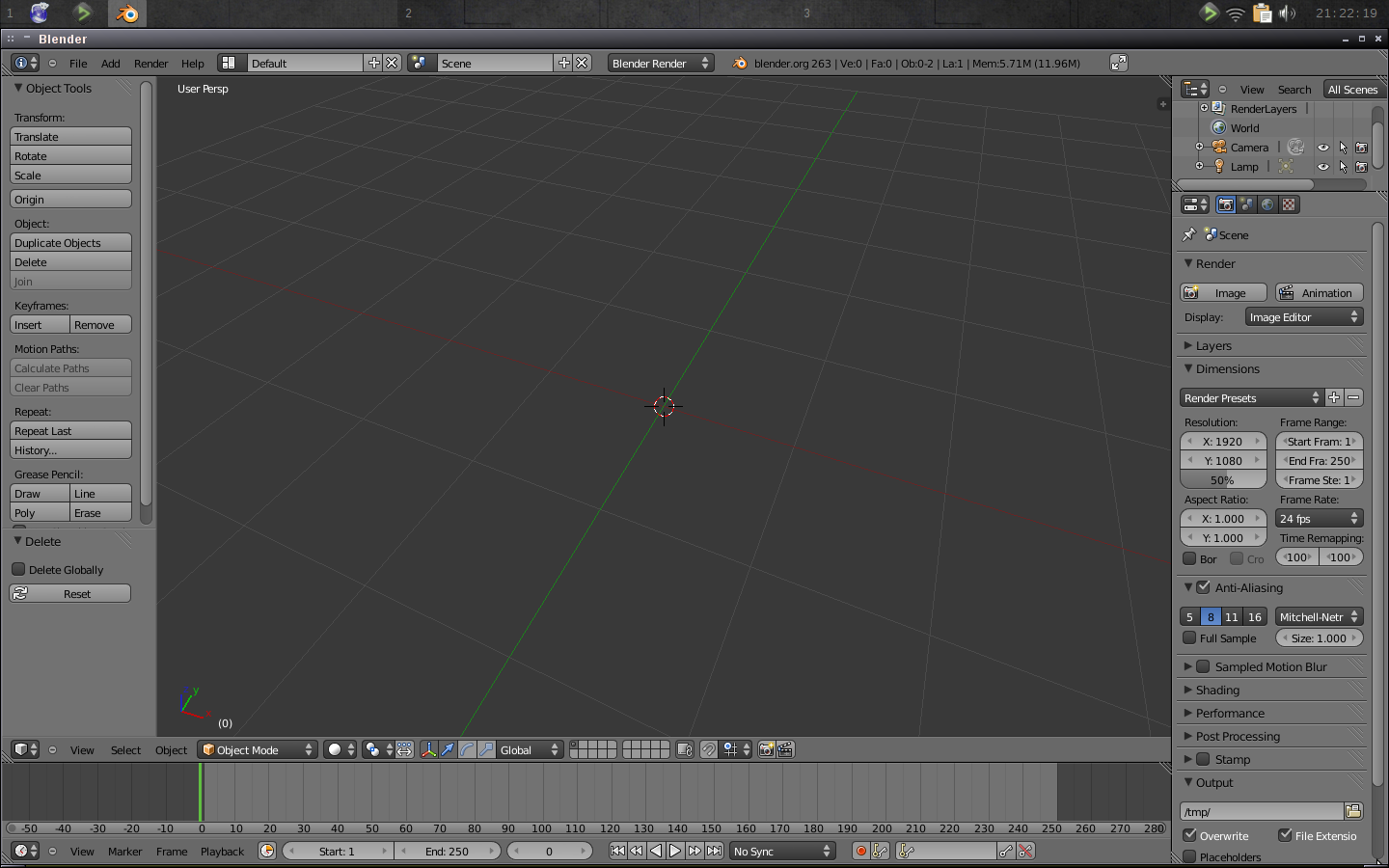Hide the Lamp using its eye toggle
1389x868 pixels.
1322,166
